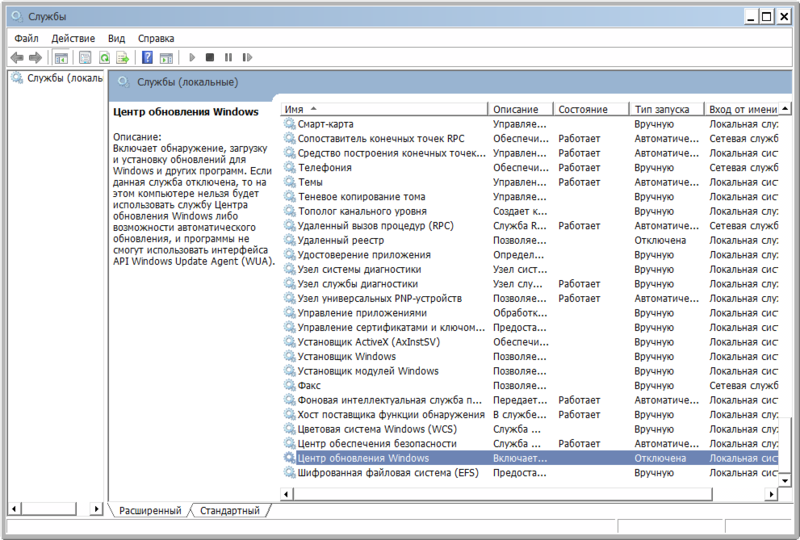Click list vertical scrollbar up arrow
This screenshot has height=540, width=800.
785,108
